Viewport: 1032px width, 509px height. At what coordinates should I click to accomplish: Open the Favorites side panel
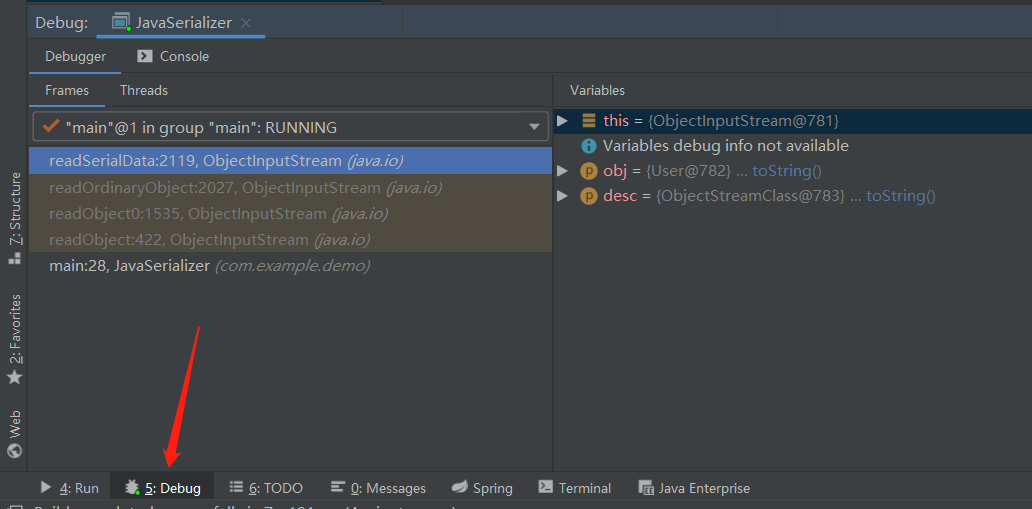point(14,338)
